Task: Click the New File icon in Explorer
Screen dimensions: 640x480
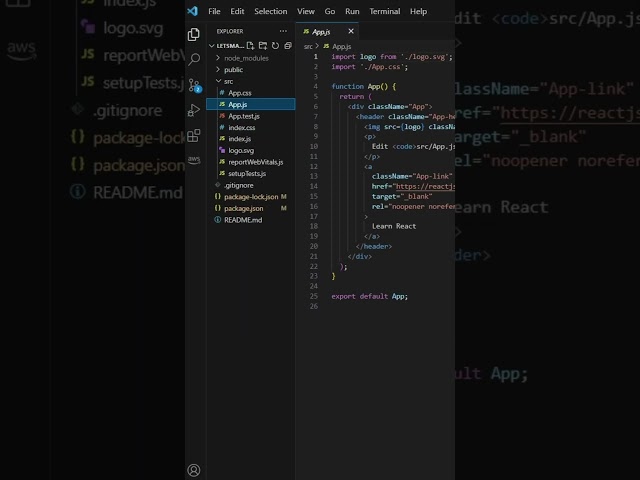Action: pyautogui.click(x=250, y=45)
